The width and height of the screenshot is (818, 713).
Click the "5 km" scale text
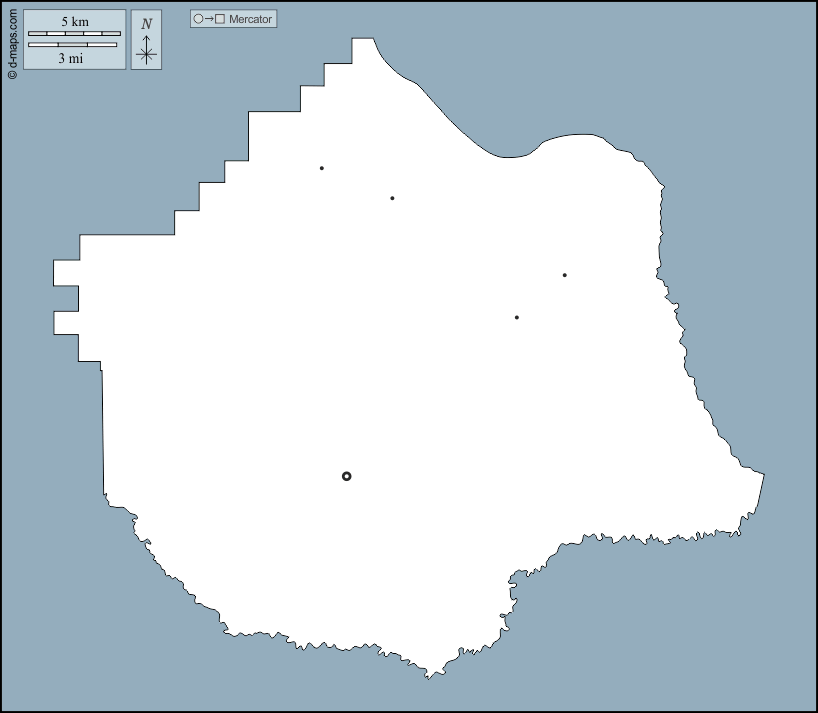tap(74, 21)
